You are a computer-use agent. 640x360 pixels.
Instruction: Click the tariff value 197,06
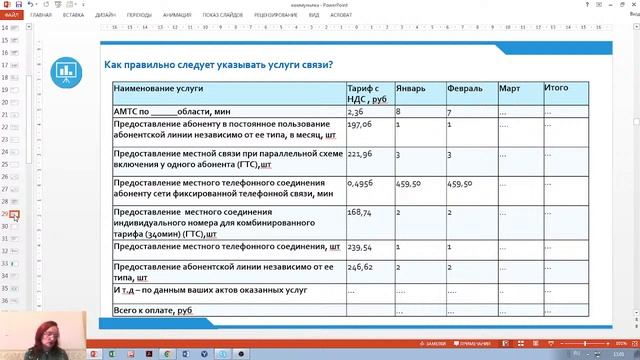[x=360, y=124]
